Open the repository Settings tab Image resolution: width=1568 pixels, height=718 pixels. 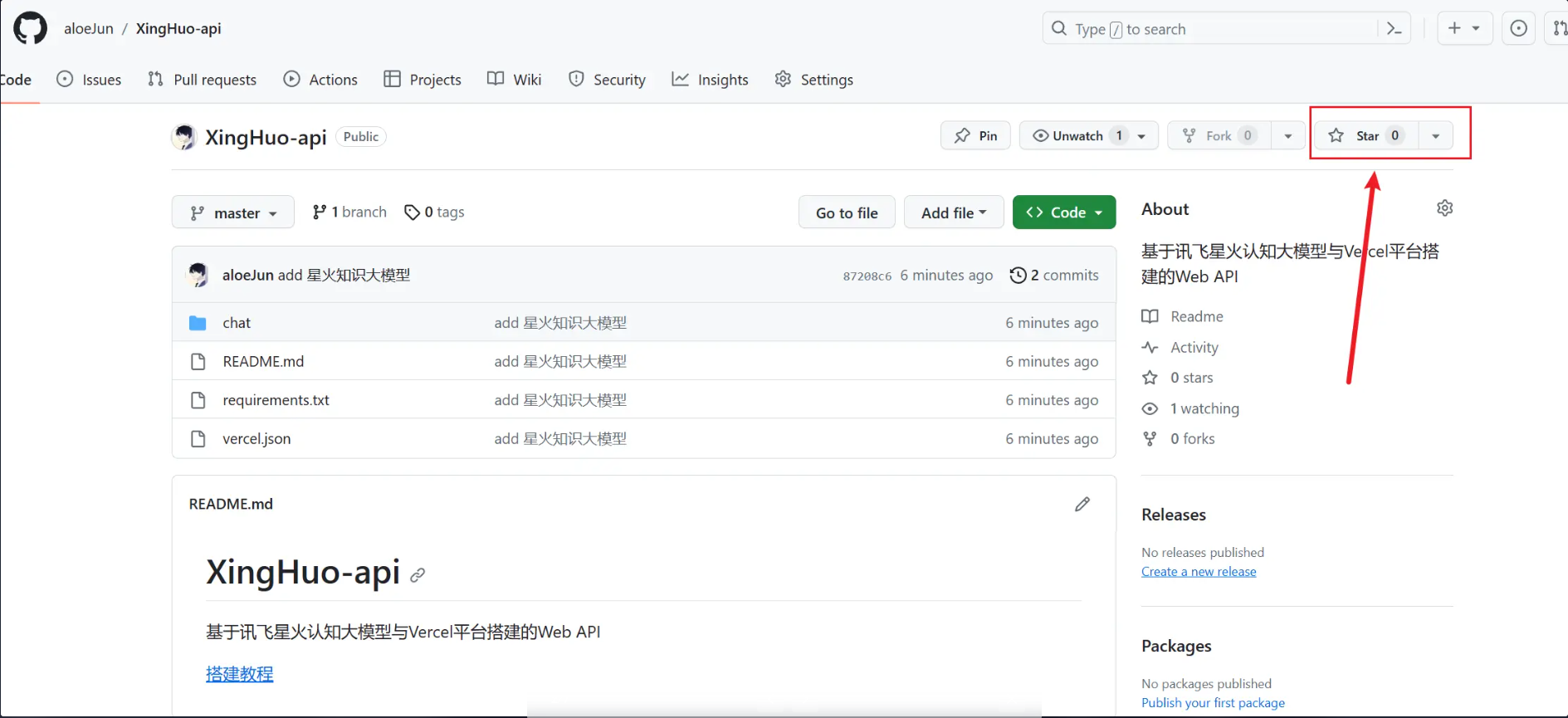pyautogui.click(x=813, y=80)
